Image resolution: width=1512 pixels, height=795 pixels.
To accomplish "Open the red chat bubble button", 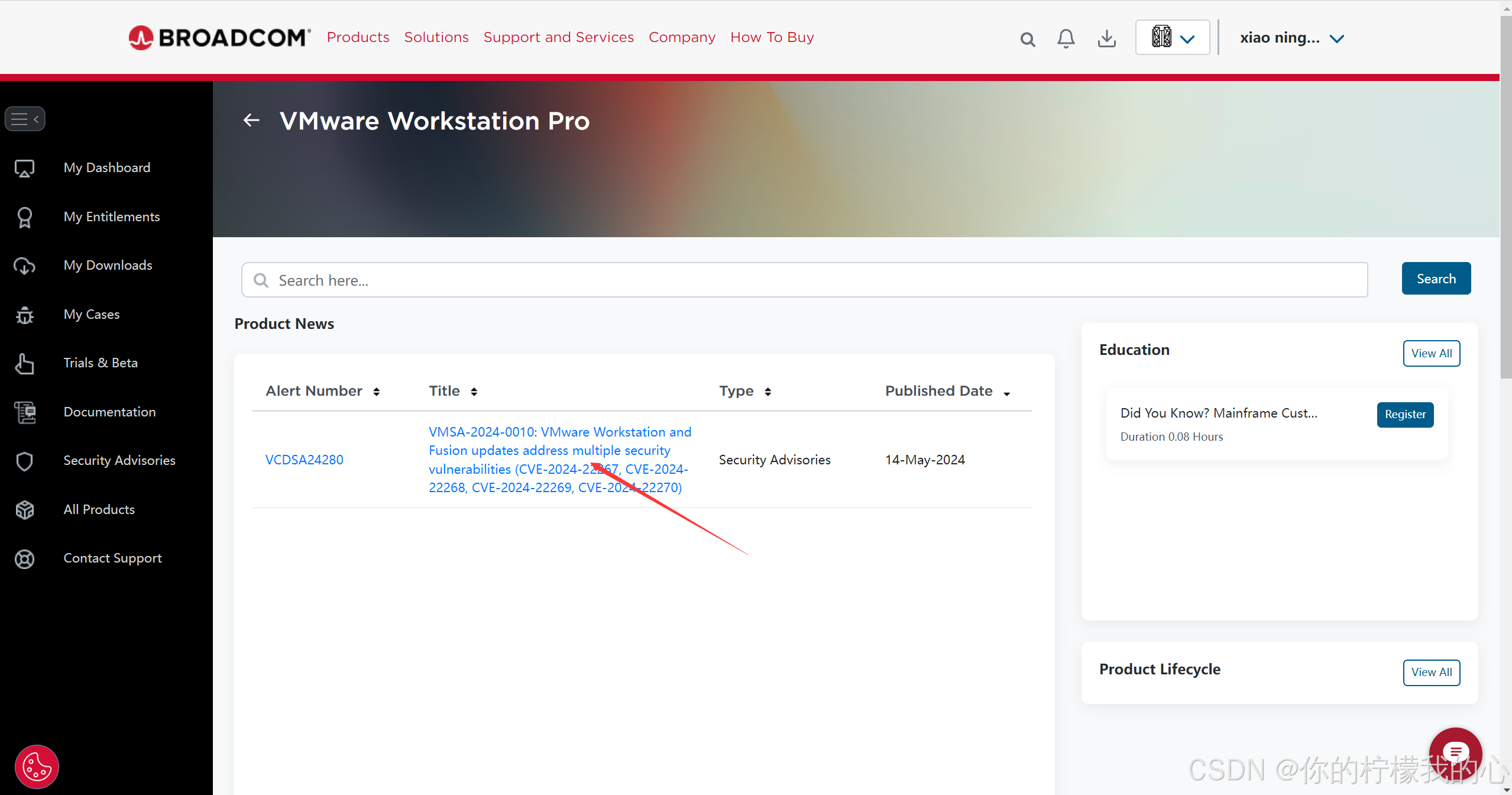I will point(1455,752).
